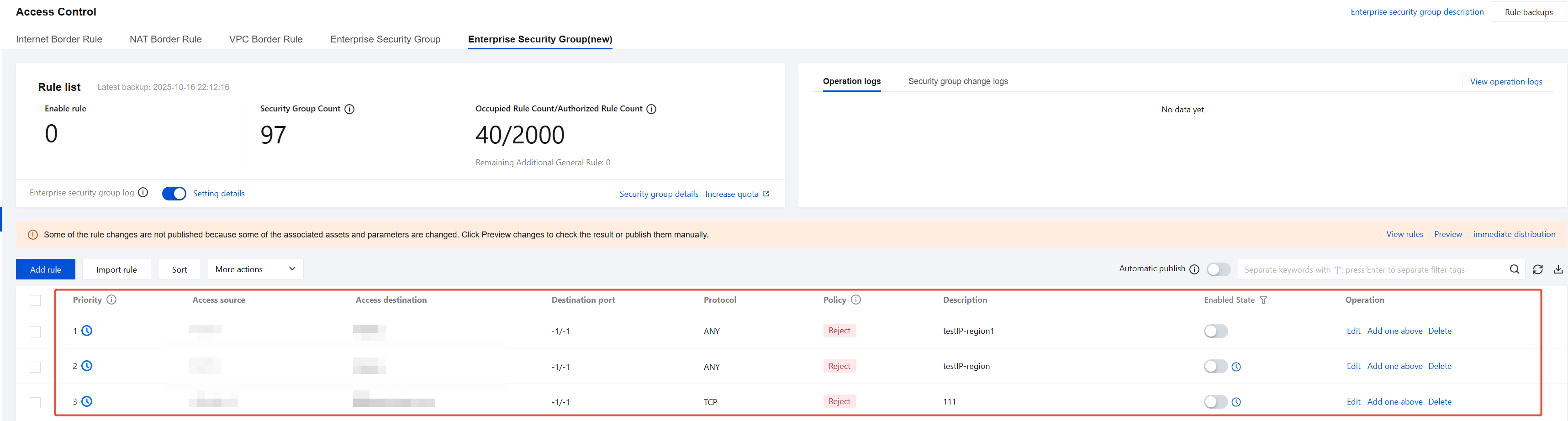The image size is (1568, 421).
Task: Switch to the NAT Border Rule tab
Action: (x=165, y=39)
